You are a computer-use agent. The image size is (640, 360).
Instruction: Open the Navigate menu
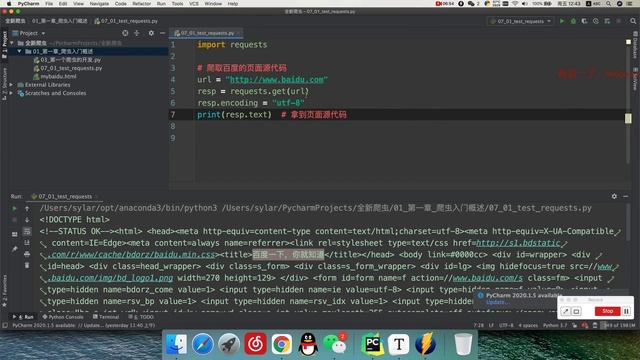[x=99, y=4]
